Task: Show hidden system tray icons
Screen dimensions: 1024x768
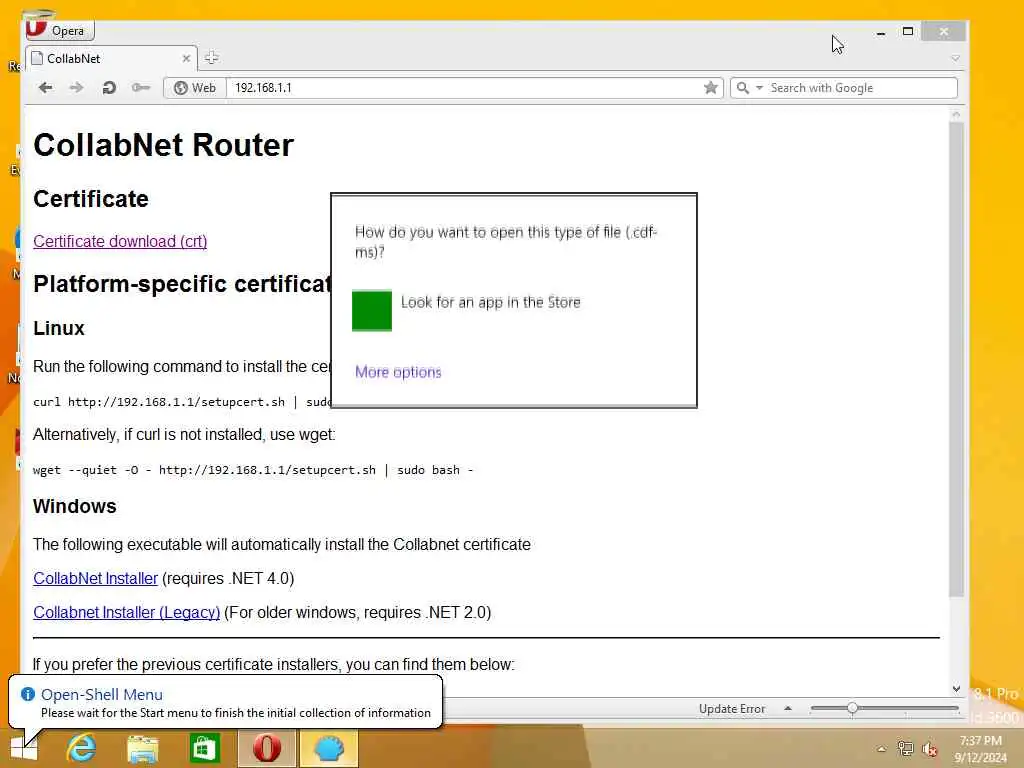Action: pyautogui.click(x=881, y=749)
